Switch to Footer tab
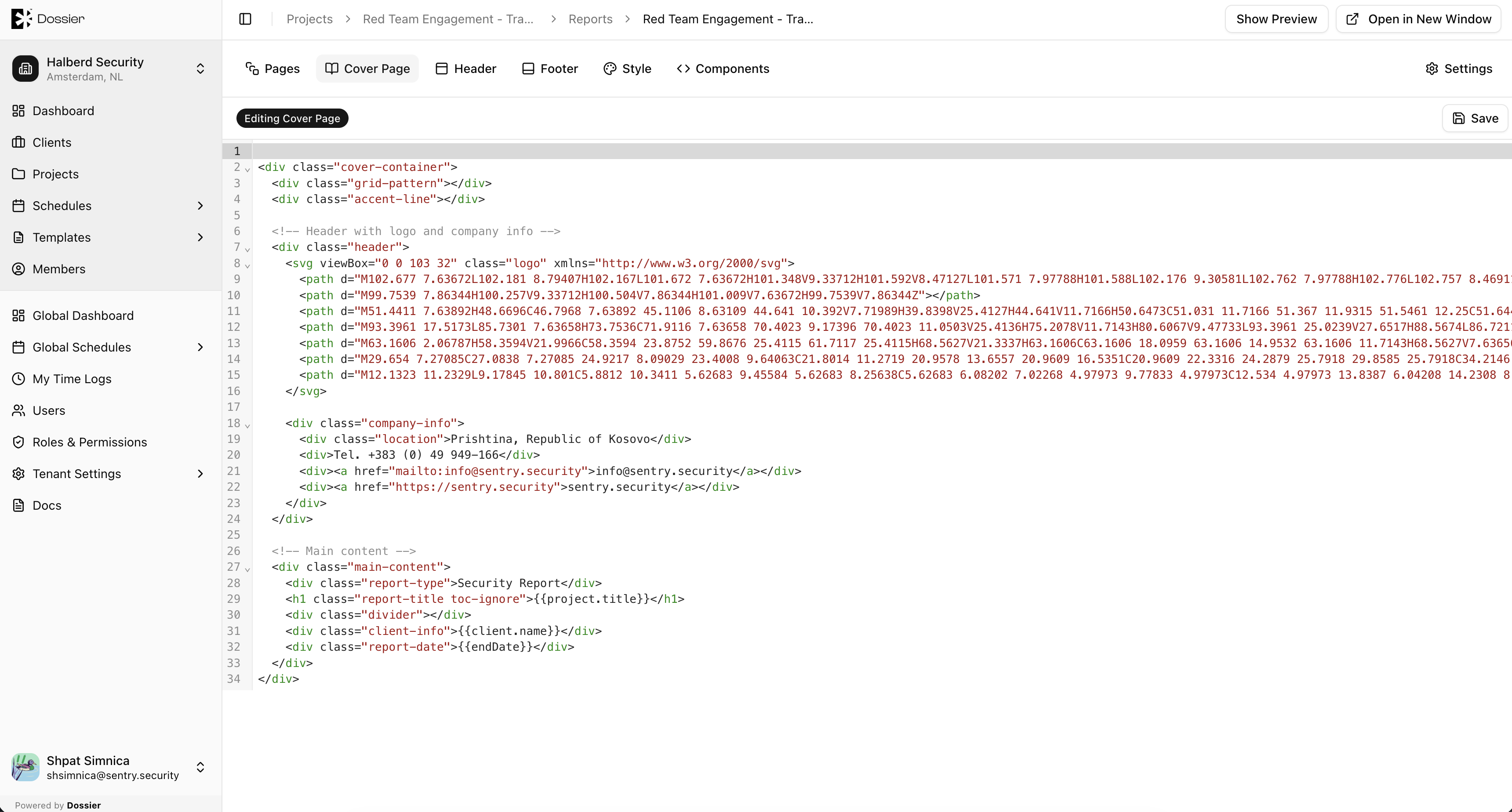Viewport: 1512px width, 812px height. point(550,69)
